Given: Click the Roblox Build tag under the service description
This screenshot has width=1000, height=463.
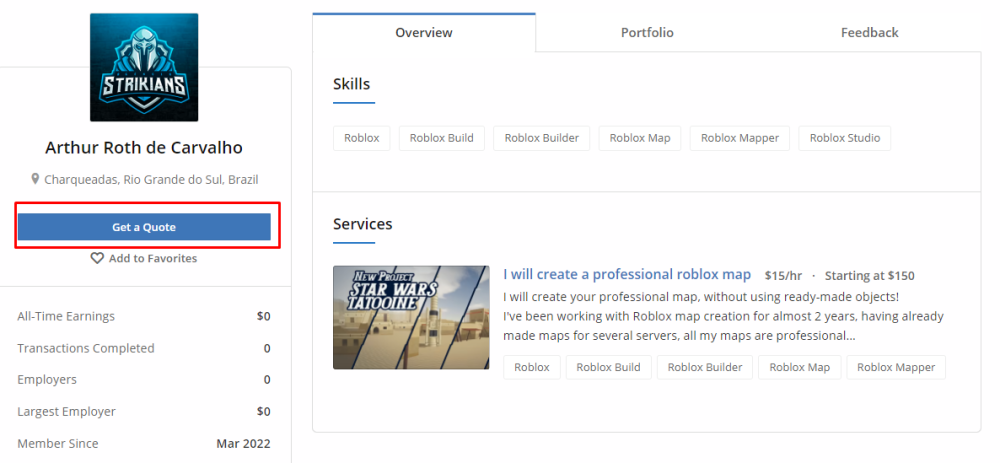Looking at the screenshot, I should [x=608, y=367].
